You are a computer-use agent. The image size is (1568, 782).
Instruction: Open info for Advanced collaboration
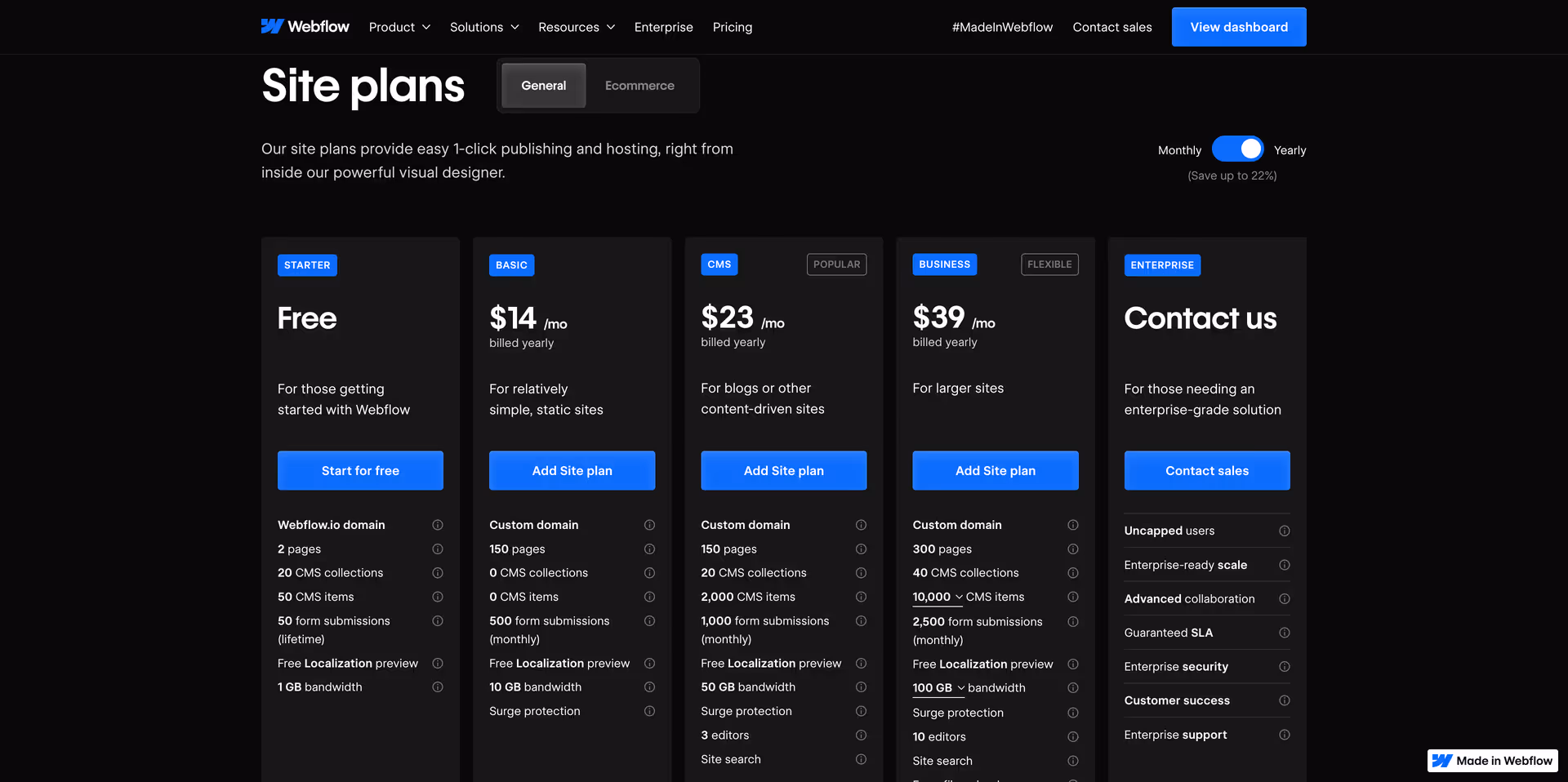coord(1285,599)
